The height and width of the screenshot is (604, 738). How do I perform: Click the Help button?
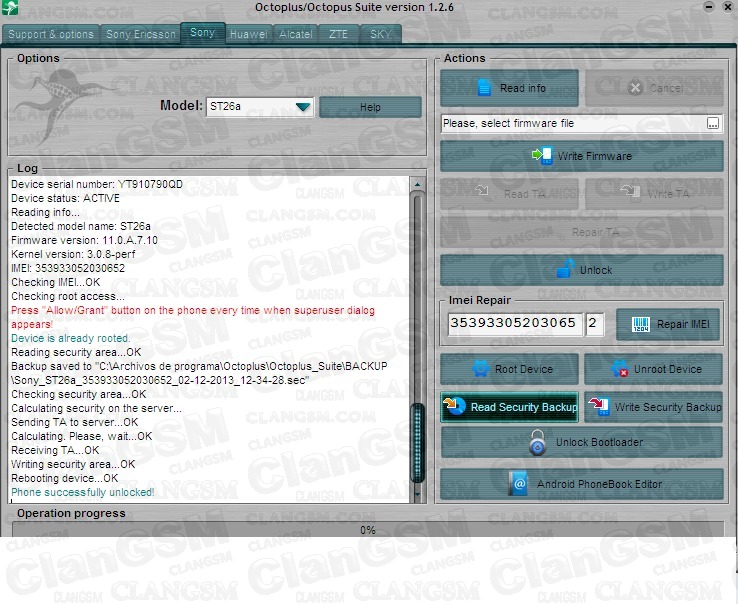[x=370, y=107]
